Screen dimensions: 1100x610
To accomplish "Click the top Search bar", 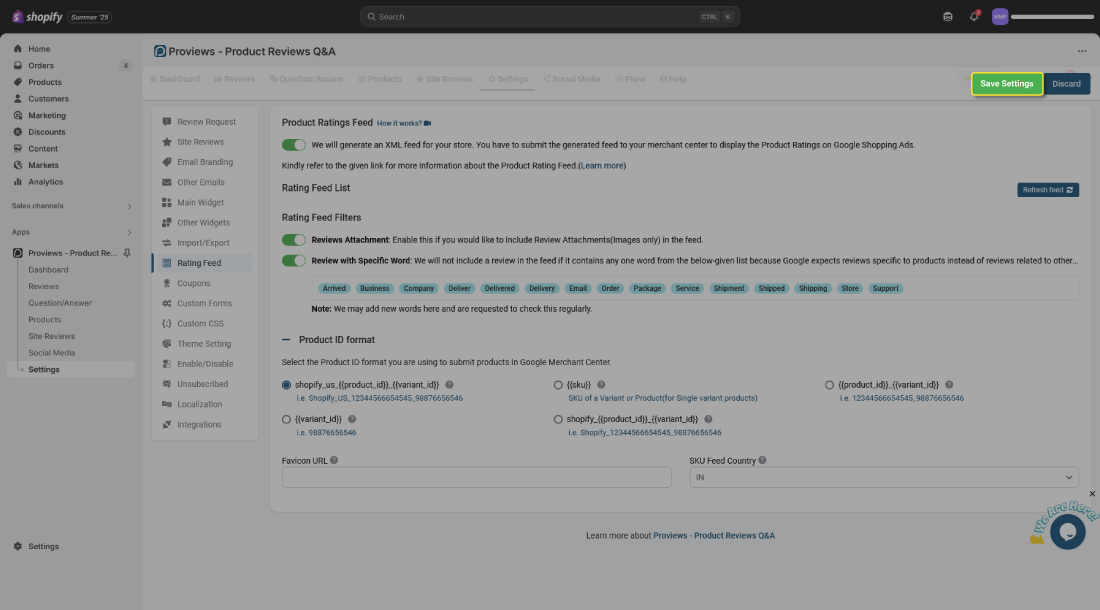I will (x=550, y=17).
